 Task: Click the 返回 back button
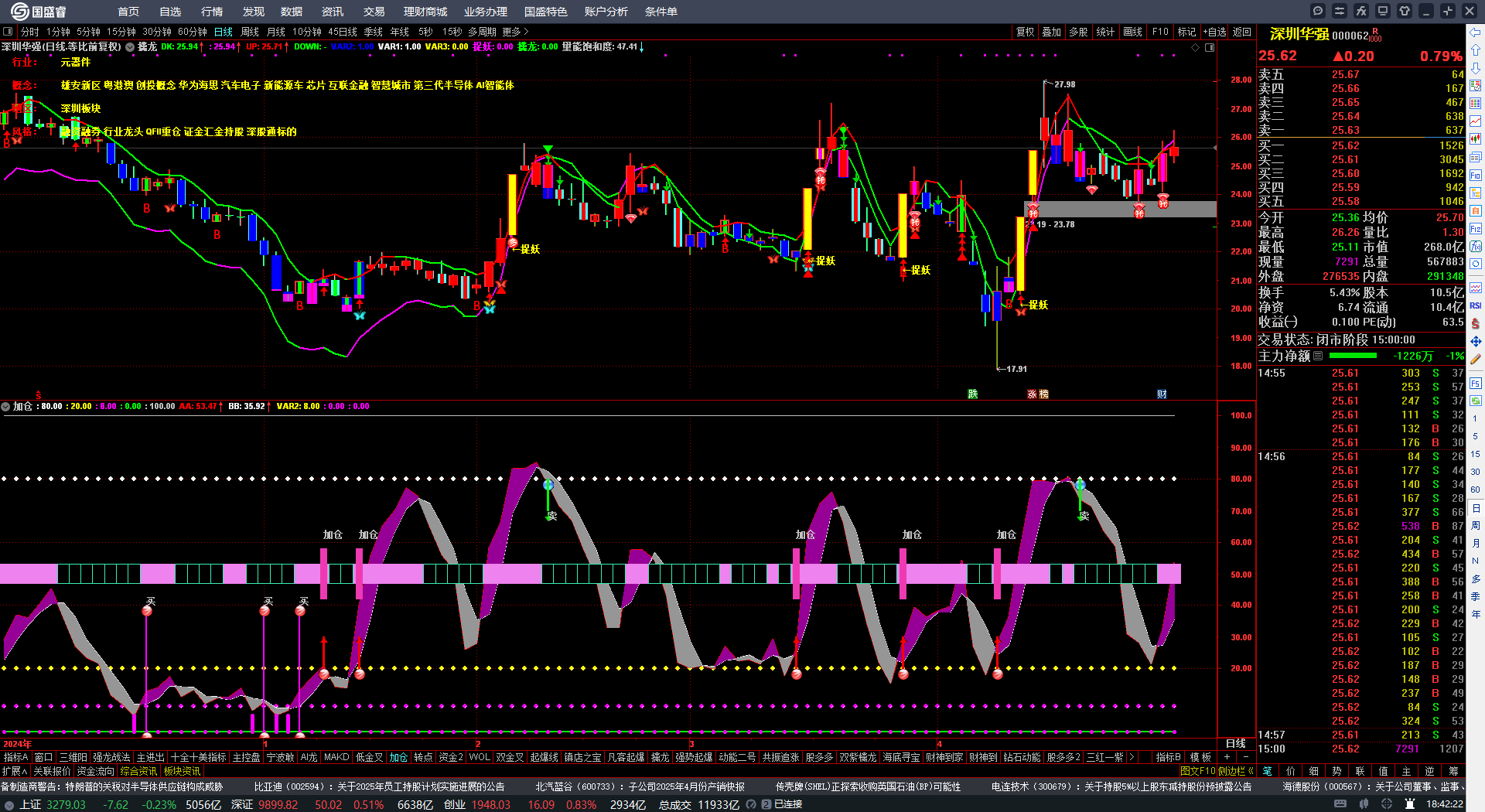pyautogui.click(x=1242, y=32)
